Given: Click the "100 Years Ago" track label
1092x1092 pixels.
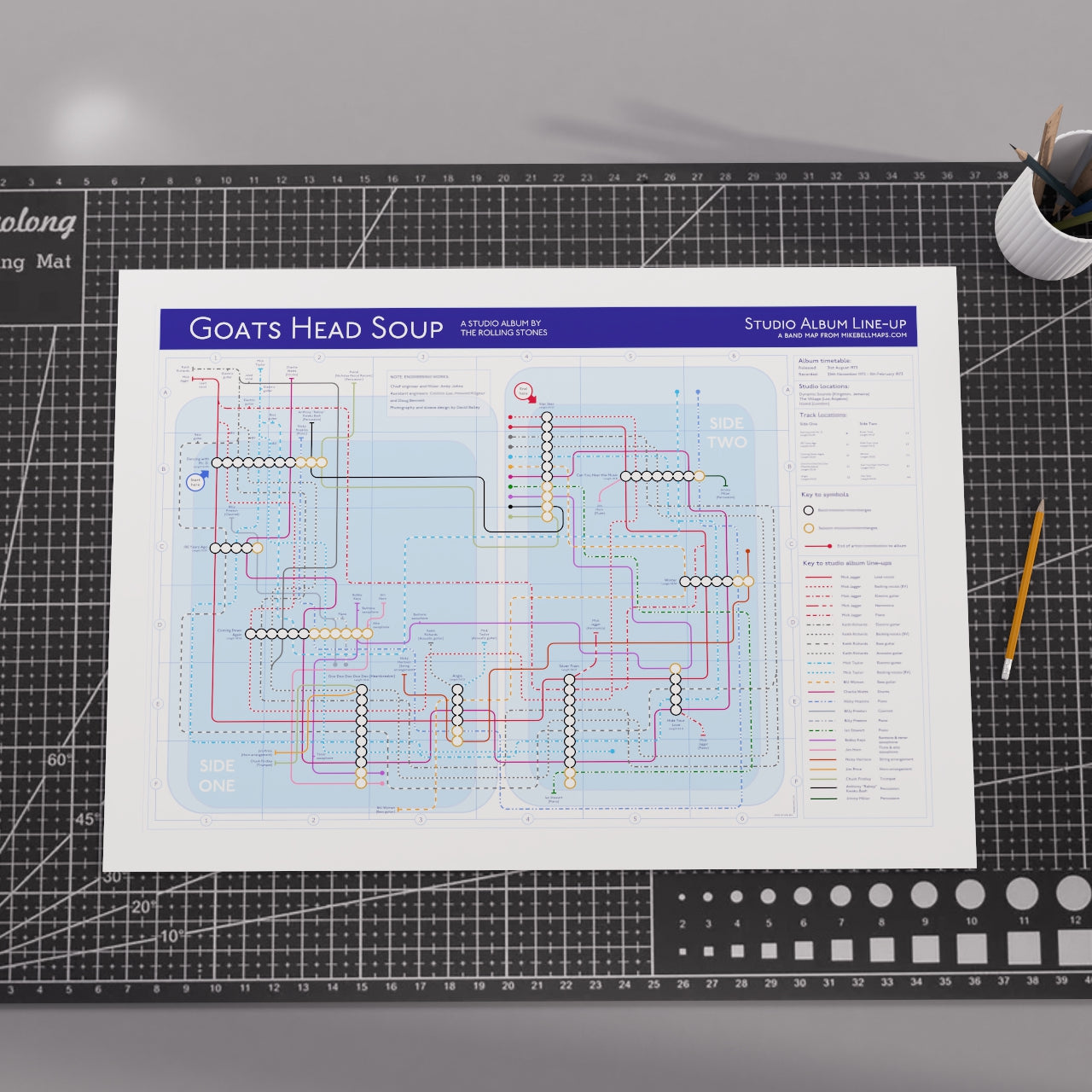Looking at the screenshot, I should (x=195, y=547).
